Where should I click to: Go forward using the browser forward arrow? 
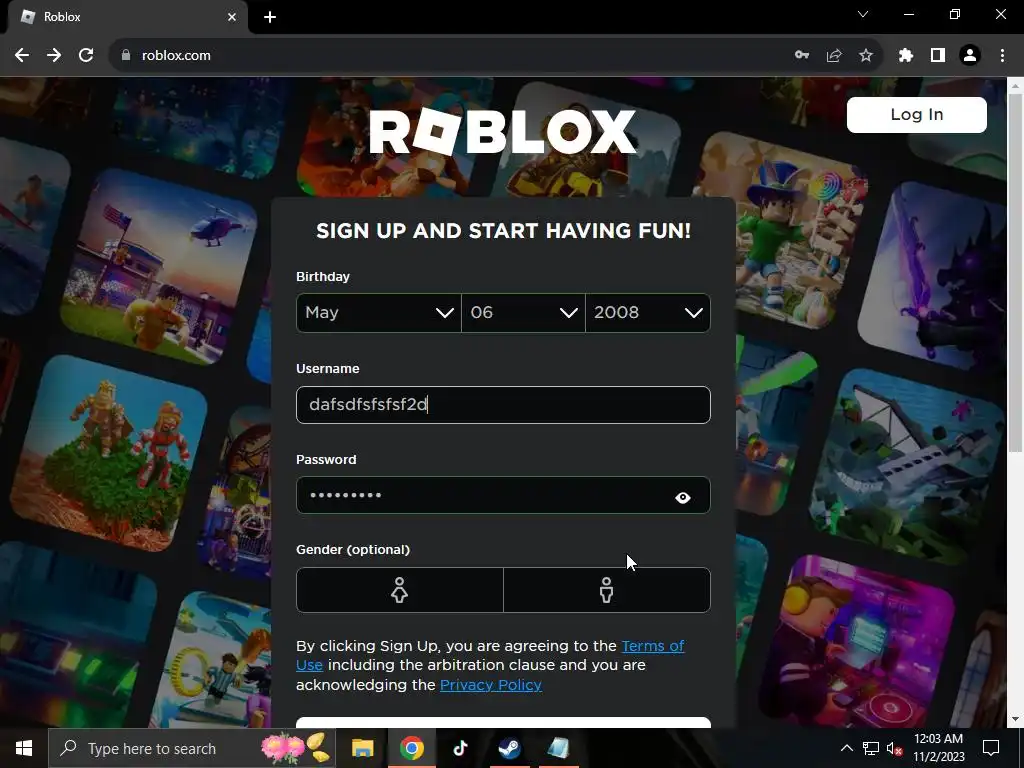coord(54,56)
